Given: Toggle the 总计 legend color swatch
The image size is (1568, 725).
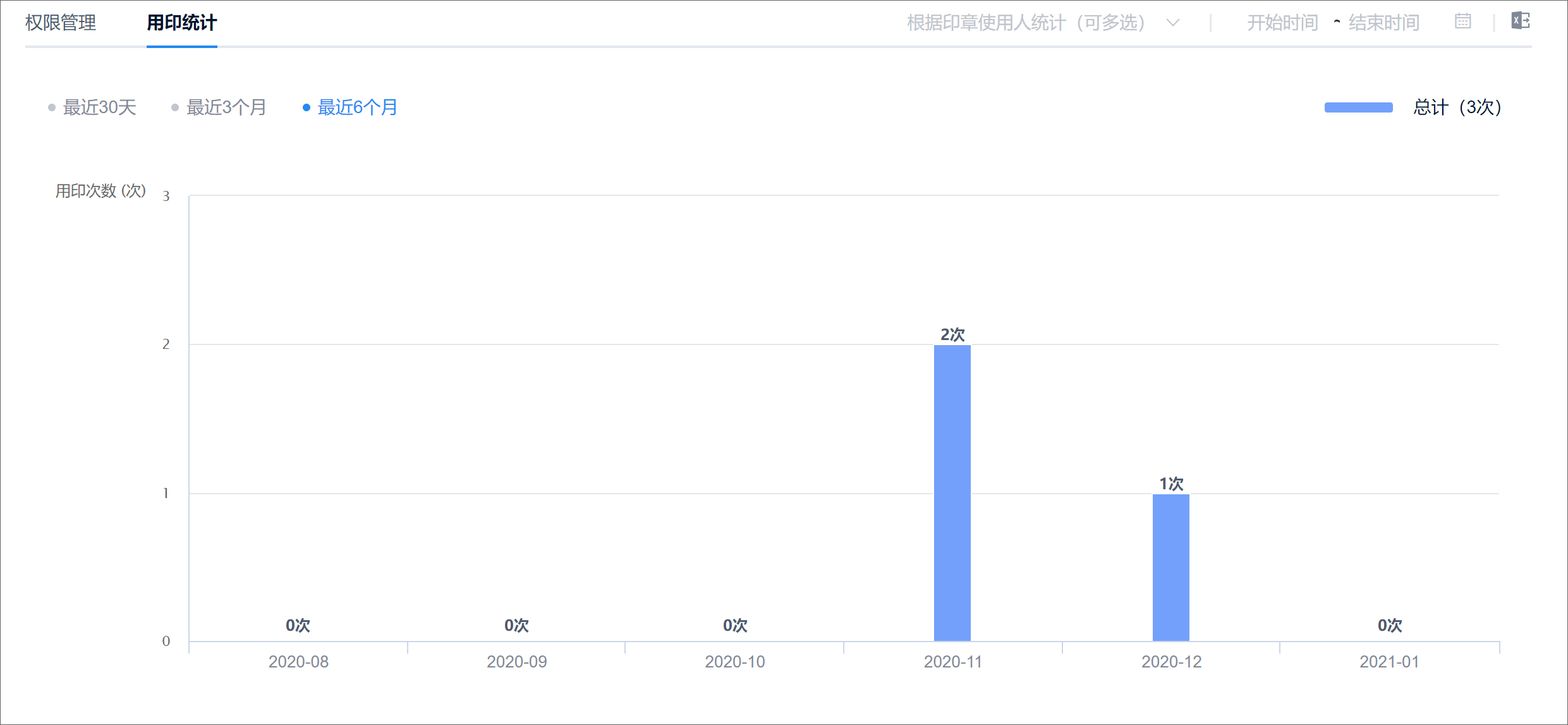Looking at the screenshot, I should (x=1358, y=107).
